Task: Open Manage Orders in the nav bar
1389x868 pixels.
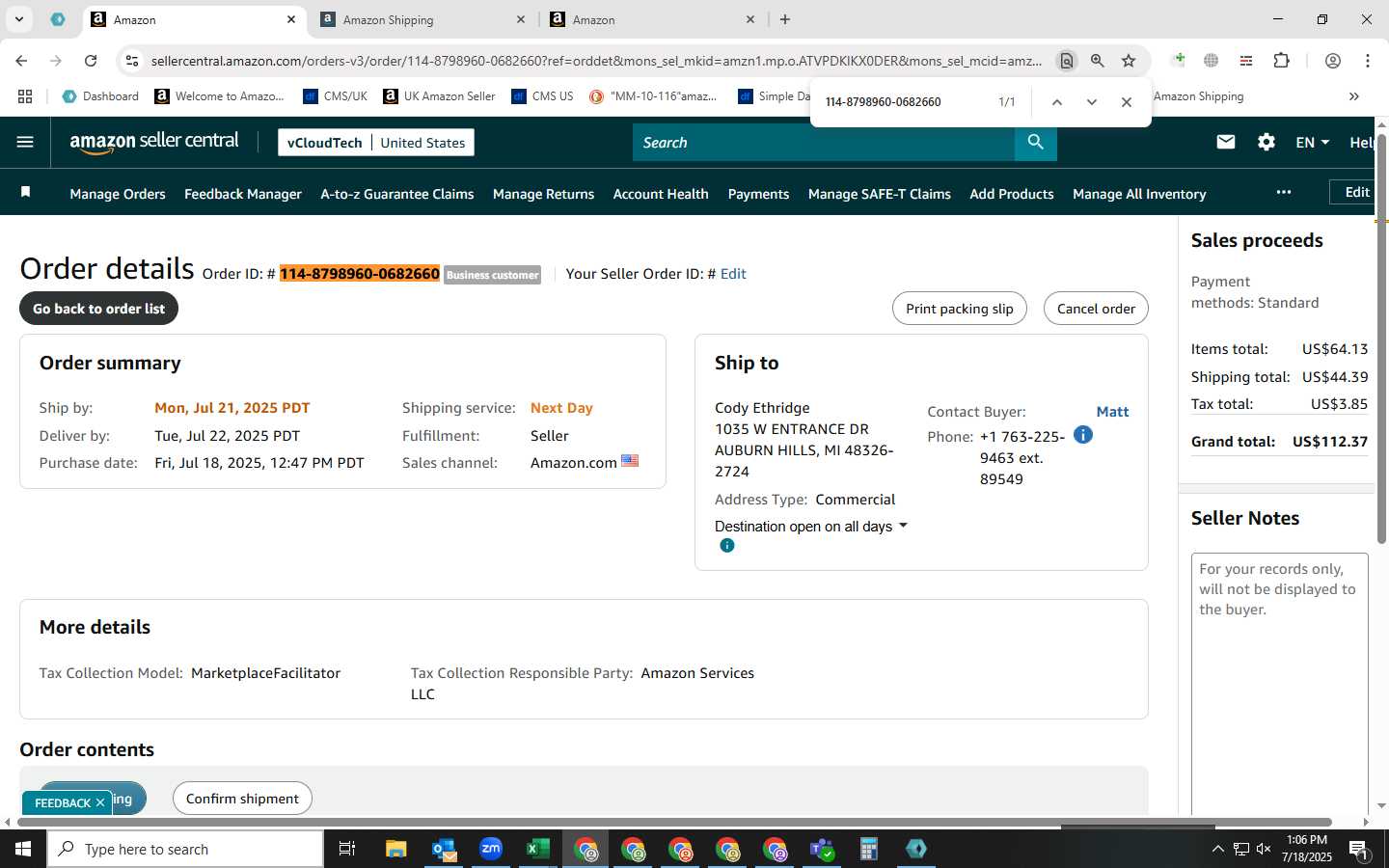Action: pyautogui.click(x=118, y=194)
